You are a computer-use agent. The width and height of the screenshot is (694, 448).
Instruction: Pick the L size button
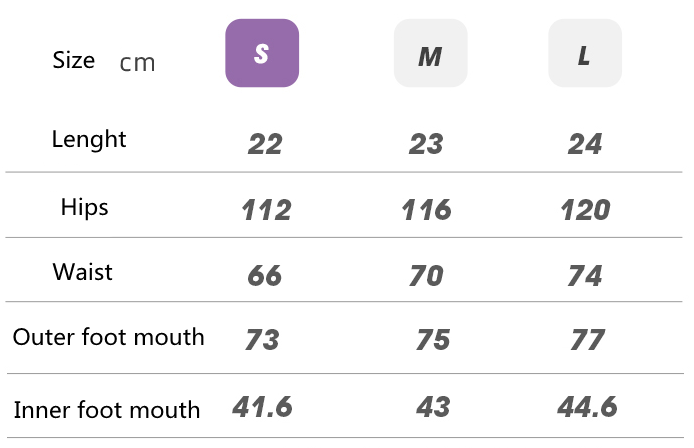[x=585, y=53]
